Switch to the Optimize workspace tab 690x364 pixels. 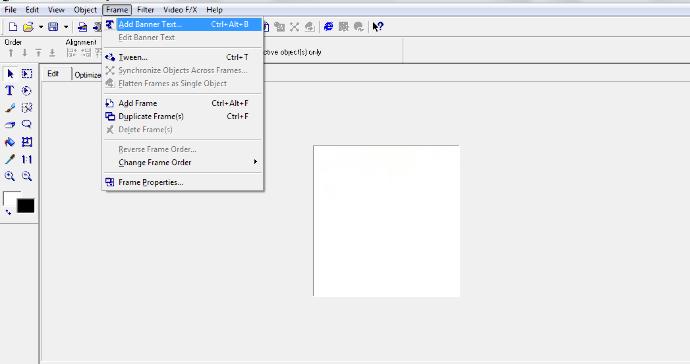pos(87,75)
